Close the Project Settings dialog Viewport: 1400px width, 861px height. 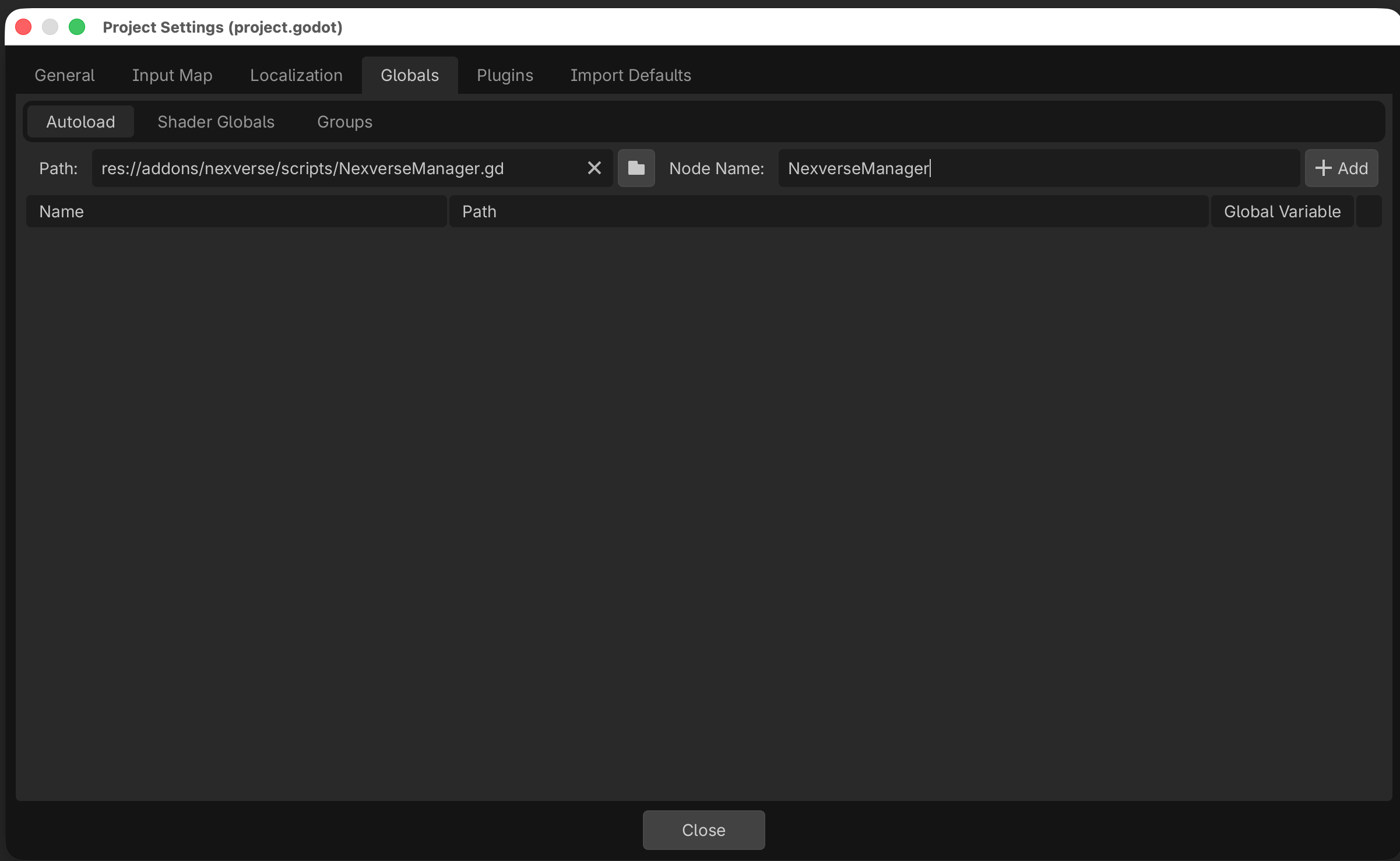[703, 830]
